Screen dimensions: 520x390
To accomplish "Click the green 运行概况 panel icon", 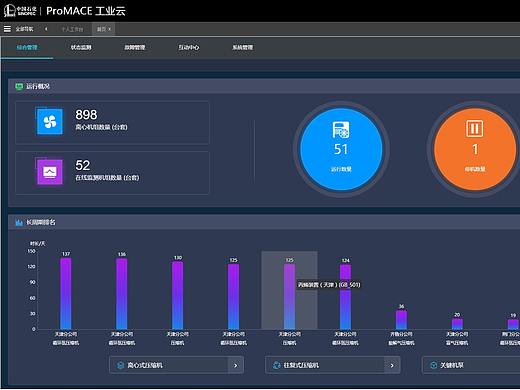I will [x=19, y=86].
